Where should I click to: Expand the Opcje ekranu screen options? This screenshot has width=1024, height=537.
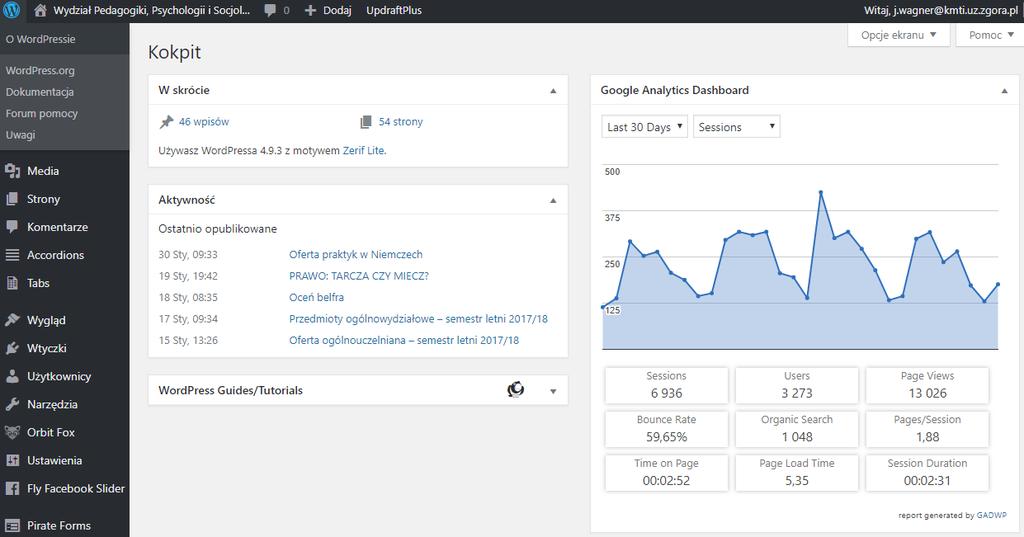899,35
